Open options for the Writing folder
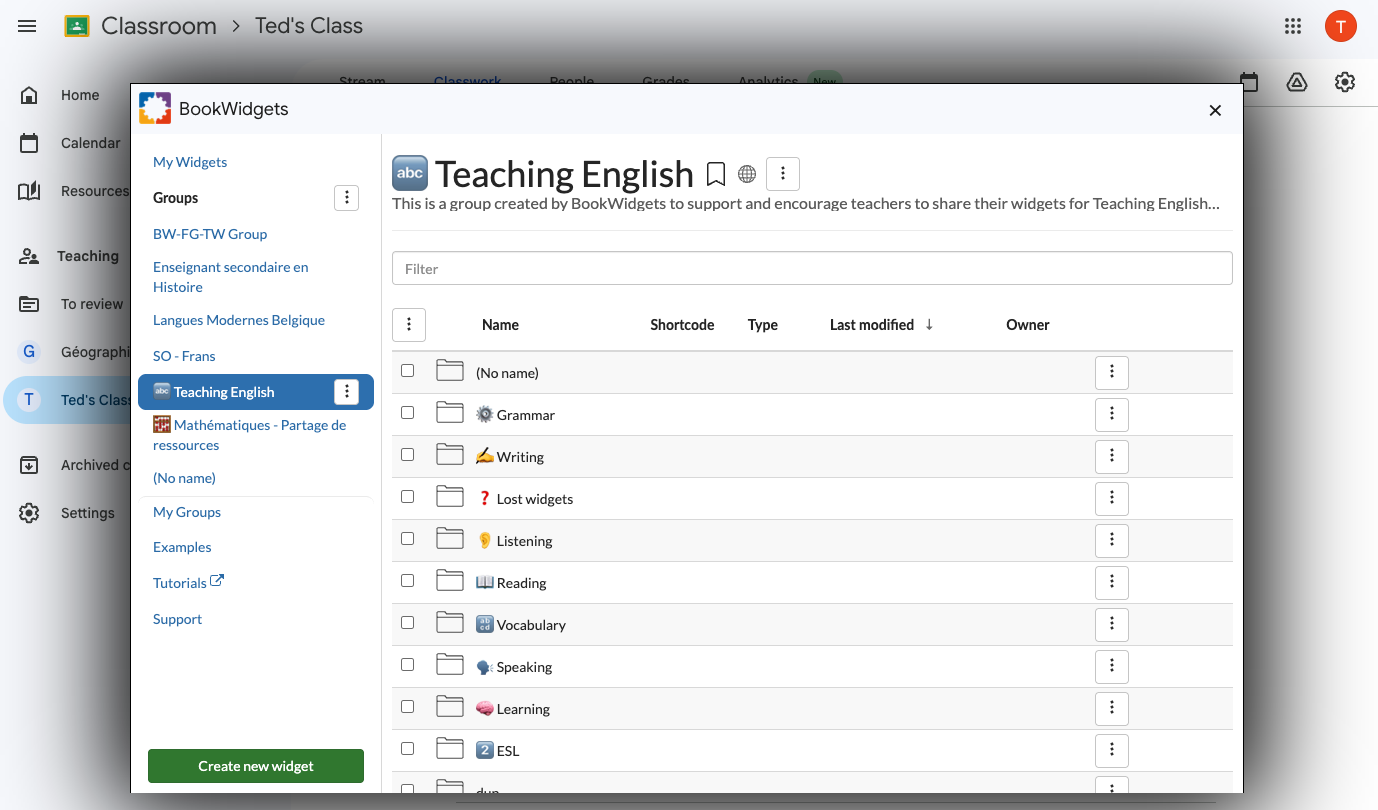 point(1112,456)
